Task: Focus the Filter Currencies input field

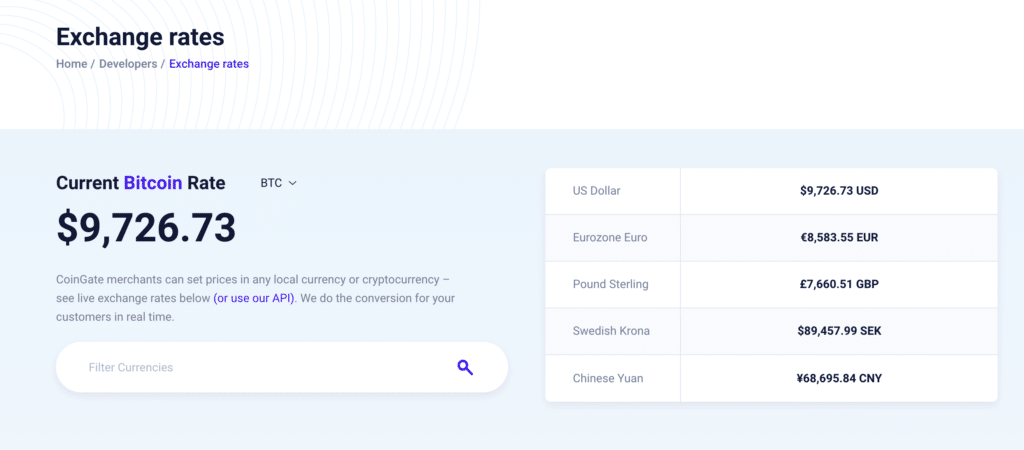Action: coord(281,367)
